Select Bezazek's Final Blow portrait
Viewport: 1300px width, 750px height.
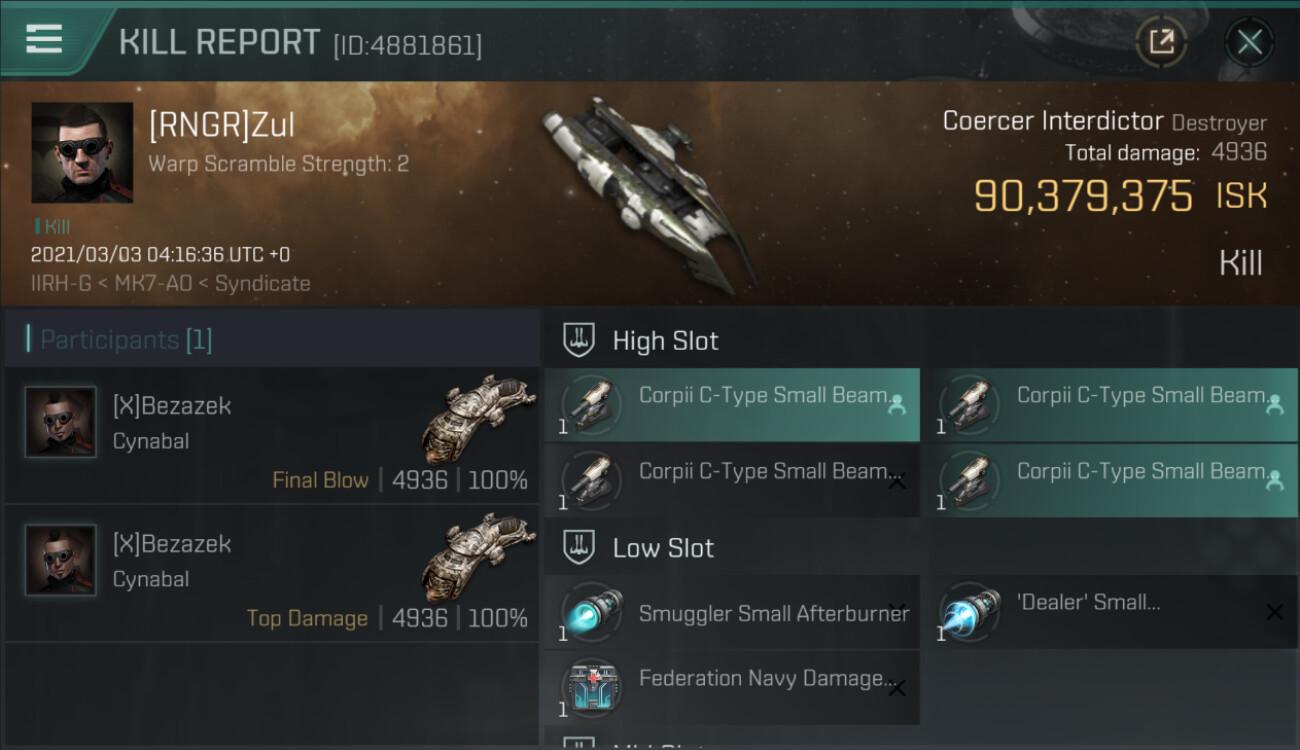pos(61,422)
